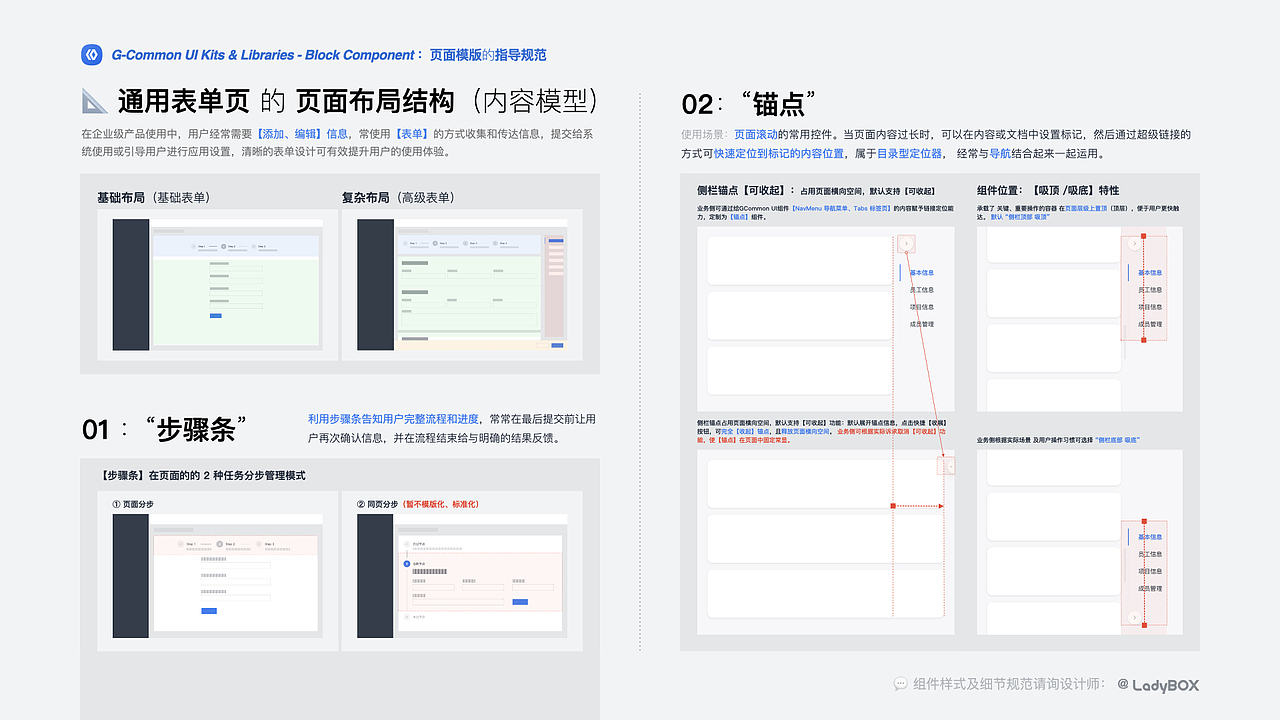Click Step 1 circle in 复杂布局 mockup
Viewport: 1280px width, 720px height.
(405, 243)
